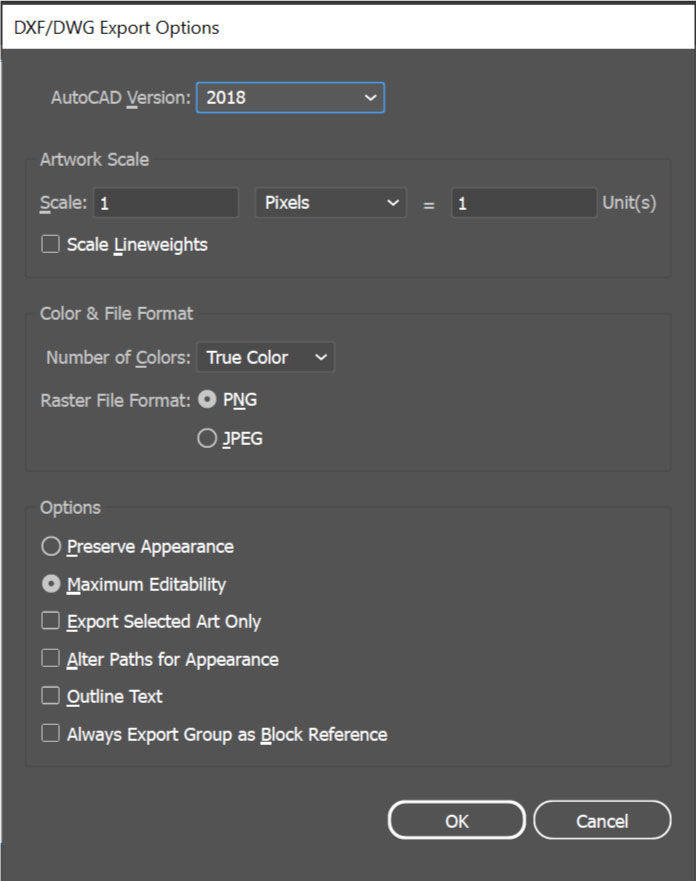Enable Scale Lineweights
The height and width of the screenshot is (881, 696).
[50, 243]
